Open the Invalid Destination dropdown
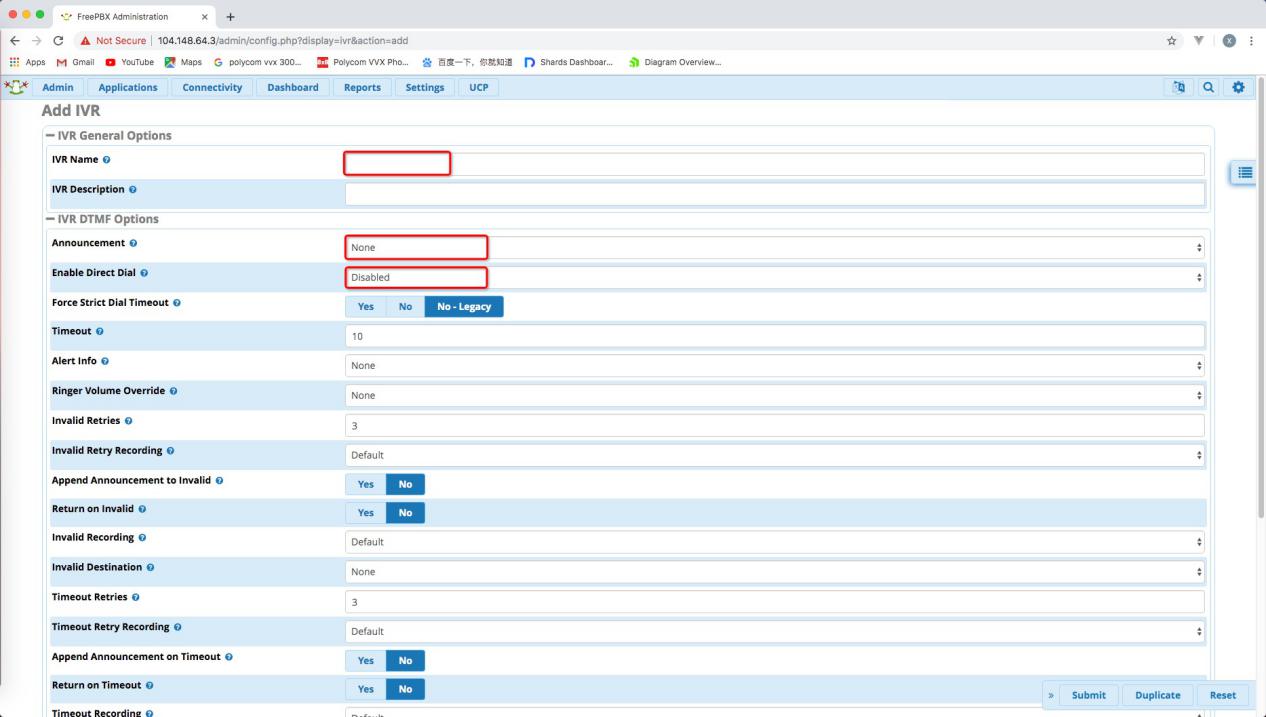 (774, 572)
